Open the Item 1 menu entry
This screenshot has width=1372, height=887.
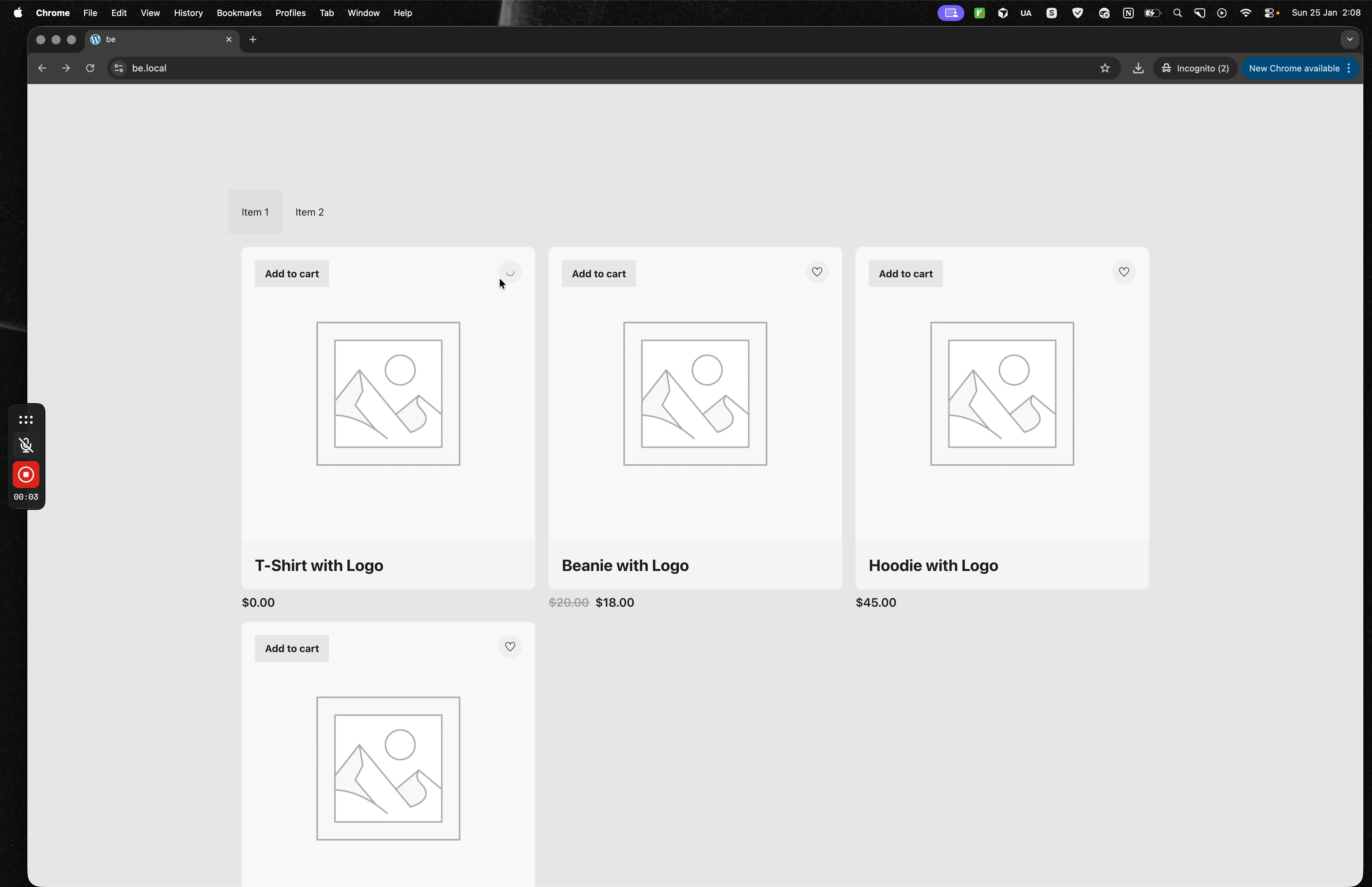click(x=255, y=212)
